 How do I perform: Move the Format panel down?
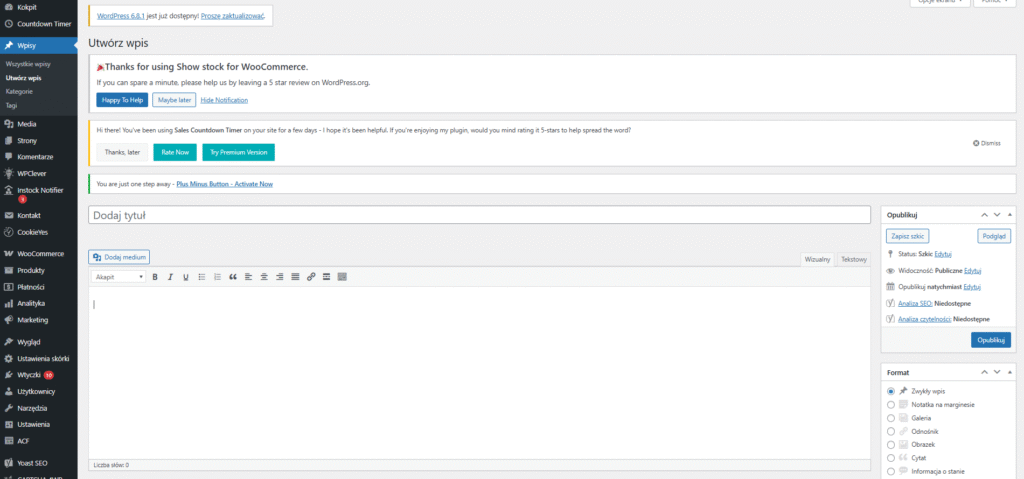997,372
